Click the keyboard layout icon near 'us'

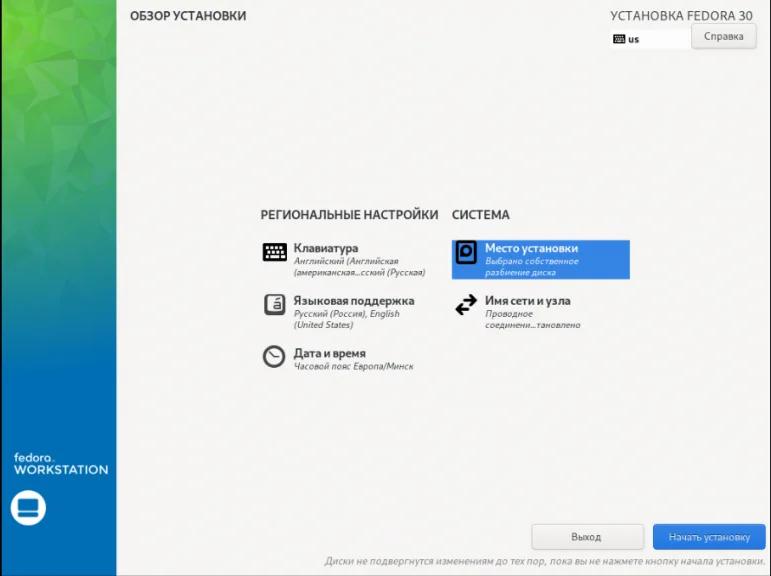[x=619, y=39]
